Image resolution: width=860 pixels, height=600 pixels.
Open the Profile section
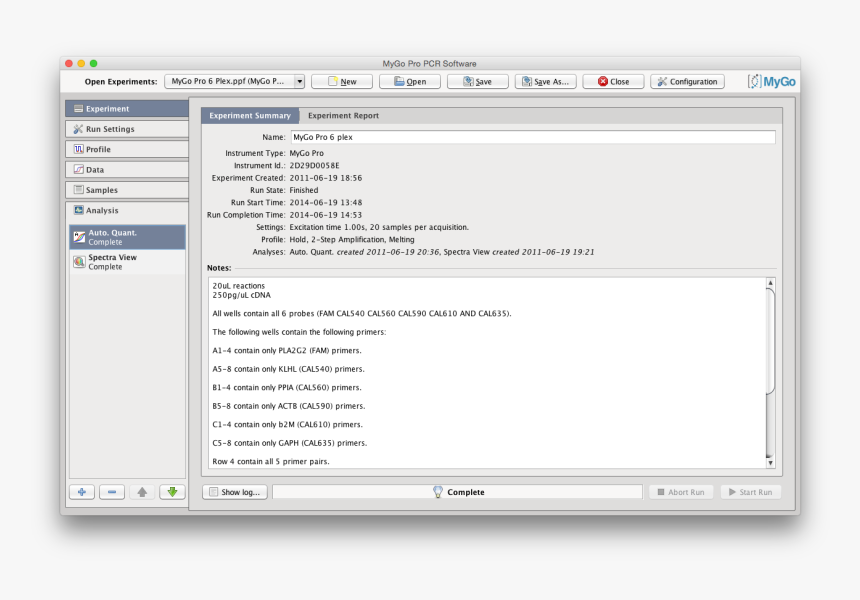127,149
